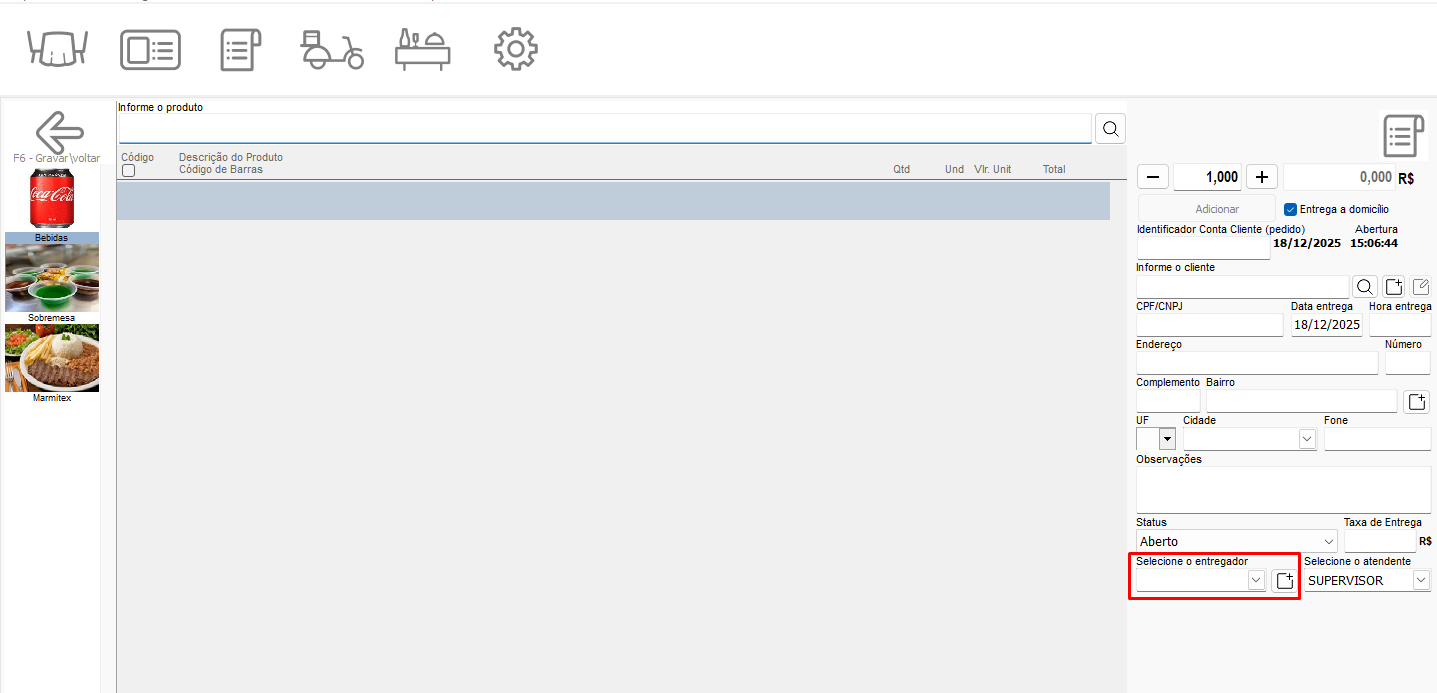
Task: Select the delivery scooter icon
Action: tap(332, 49)
